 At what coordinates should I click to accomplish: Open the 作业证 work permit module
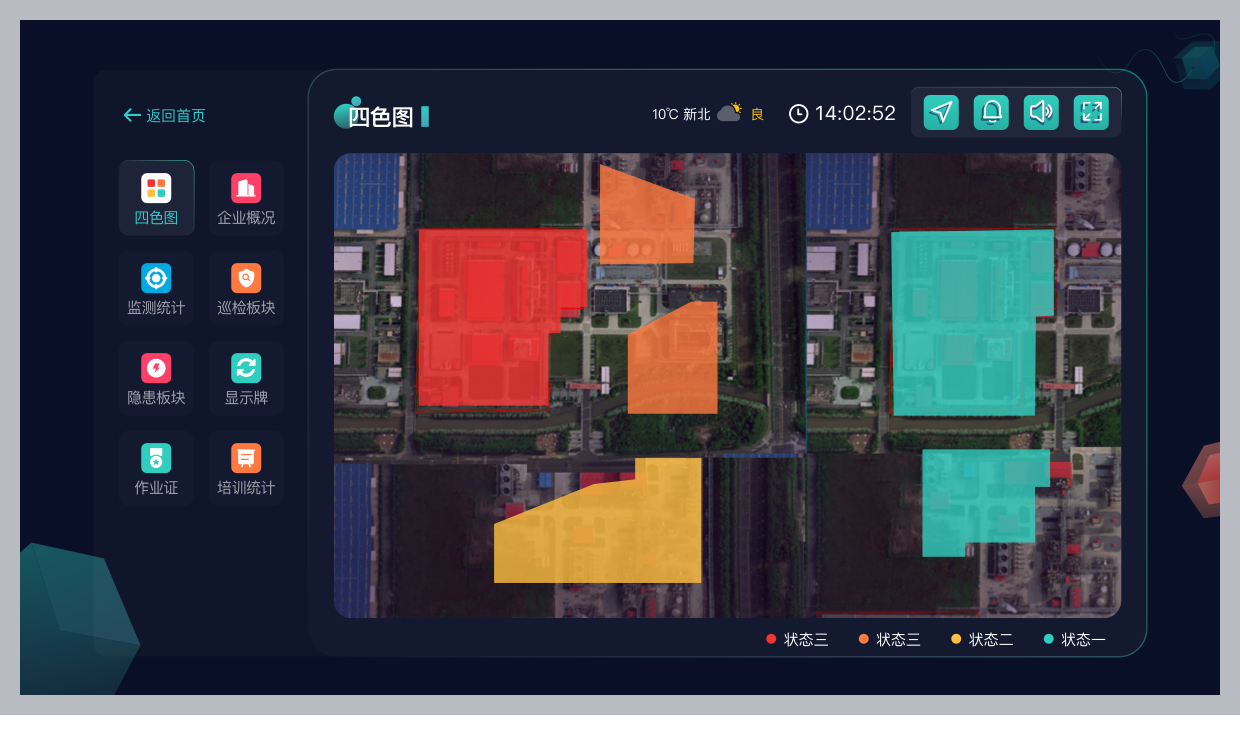click(x=156, y=468)
